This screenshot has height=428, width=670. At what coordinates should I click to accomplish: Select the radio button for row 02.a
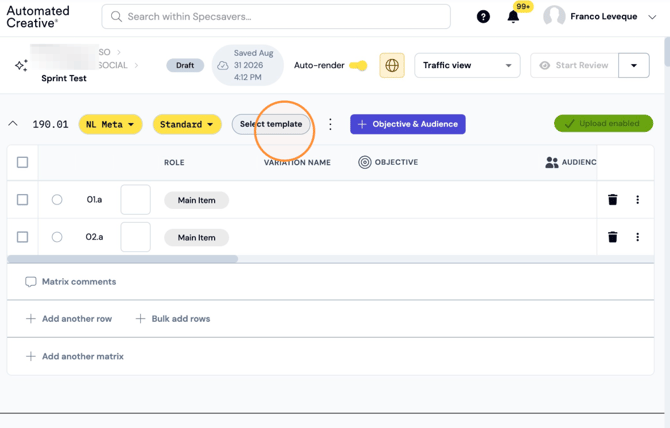point(57,237)
